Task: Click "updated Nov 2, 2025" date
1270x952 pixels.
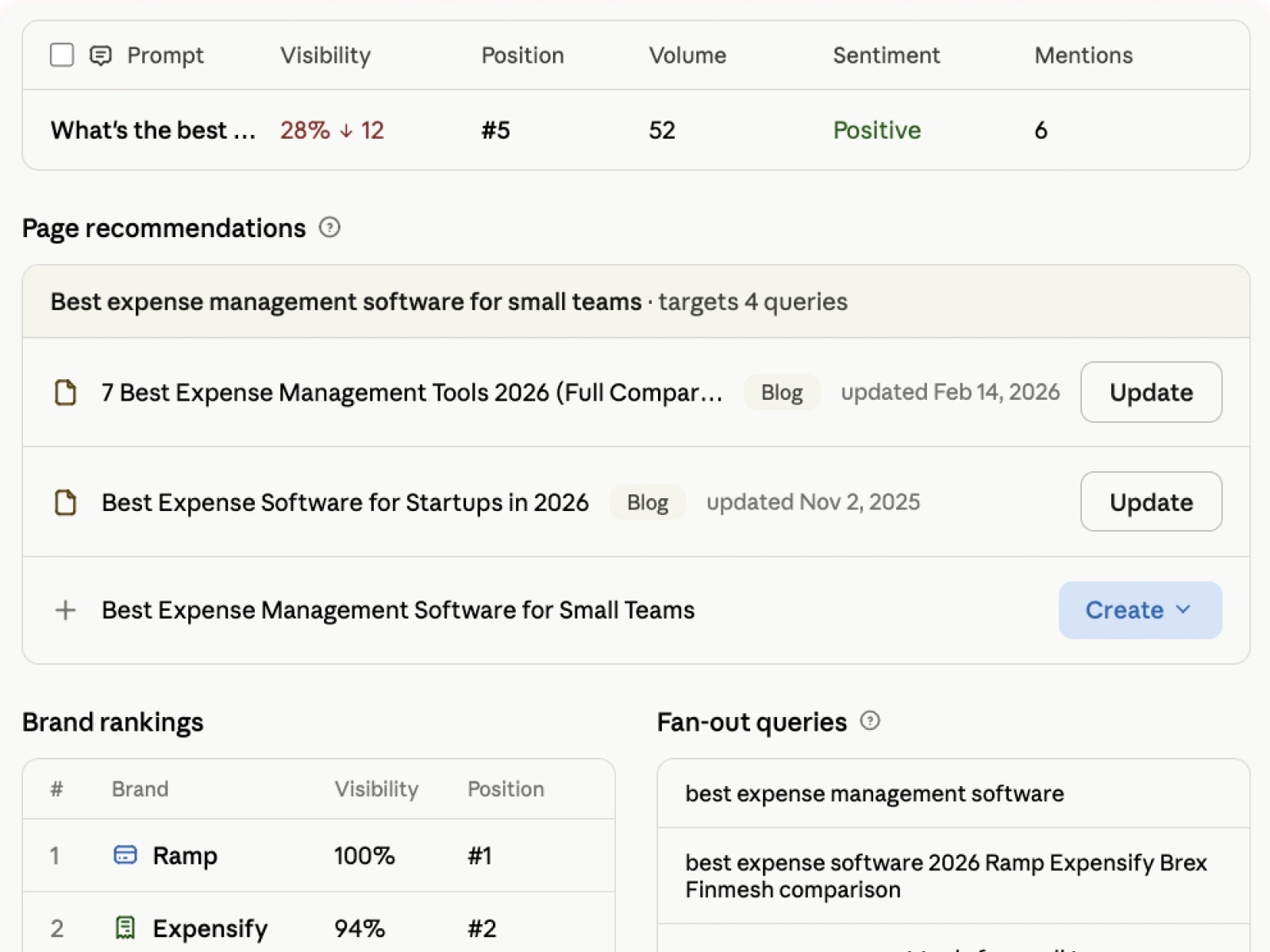Action: tap(813, 502)
